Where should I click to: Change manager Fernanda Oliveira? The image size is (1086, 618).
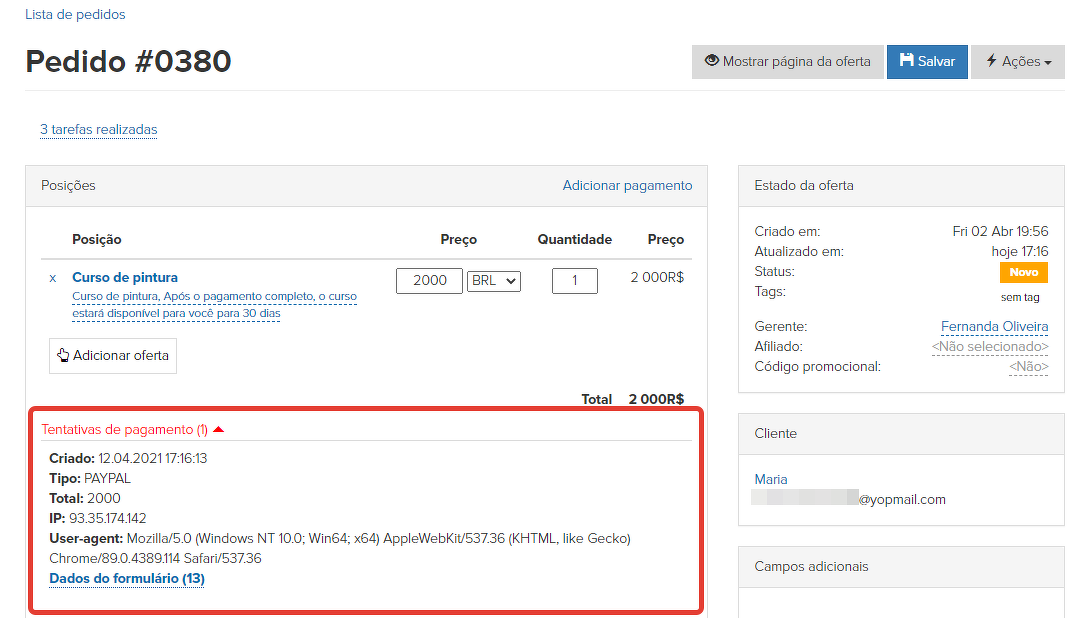994,327
